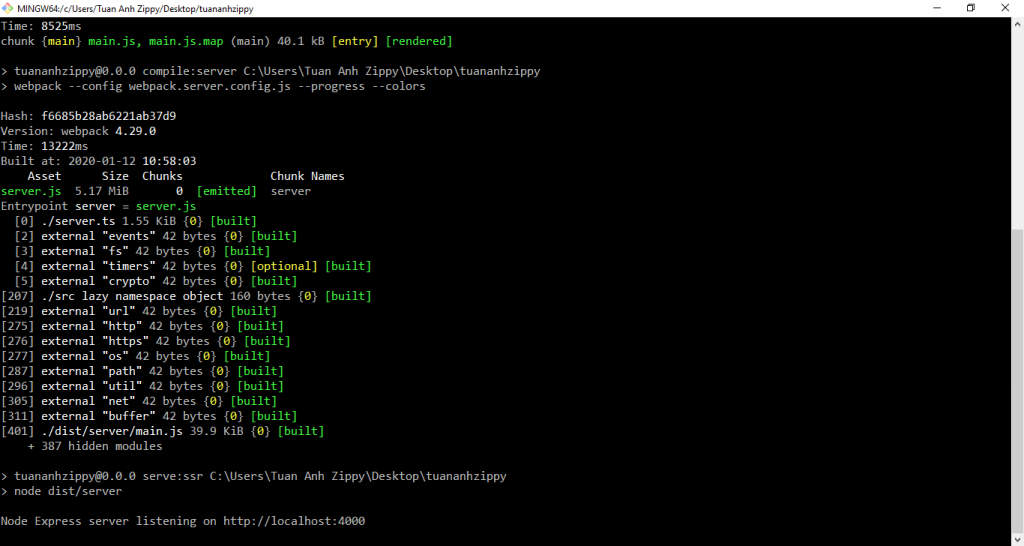The image size is (1024, 546).
Task: Click the main.js.map chunk filename
Action: [186, 41]
